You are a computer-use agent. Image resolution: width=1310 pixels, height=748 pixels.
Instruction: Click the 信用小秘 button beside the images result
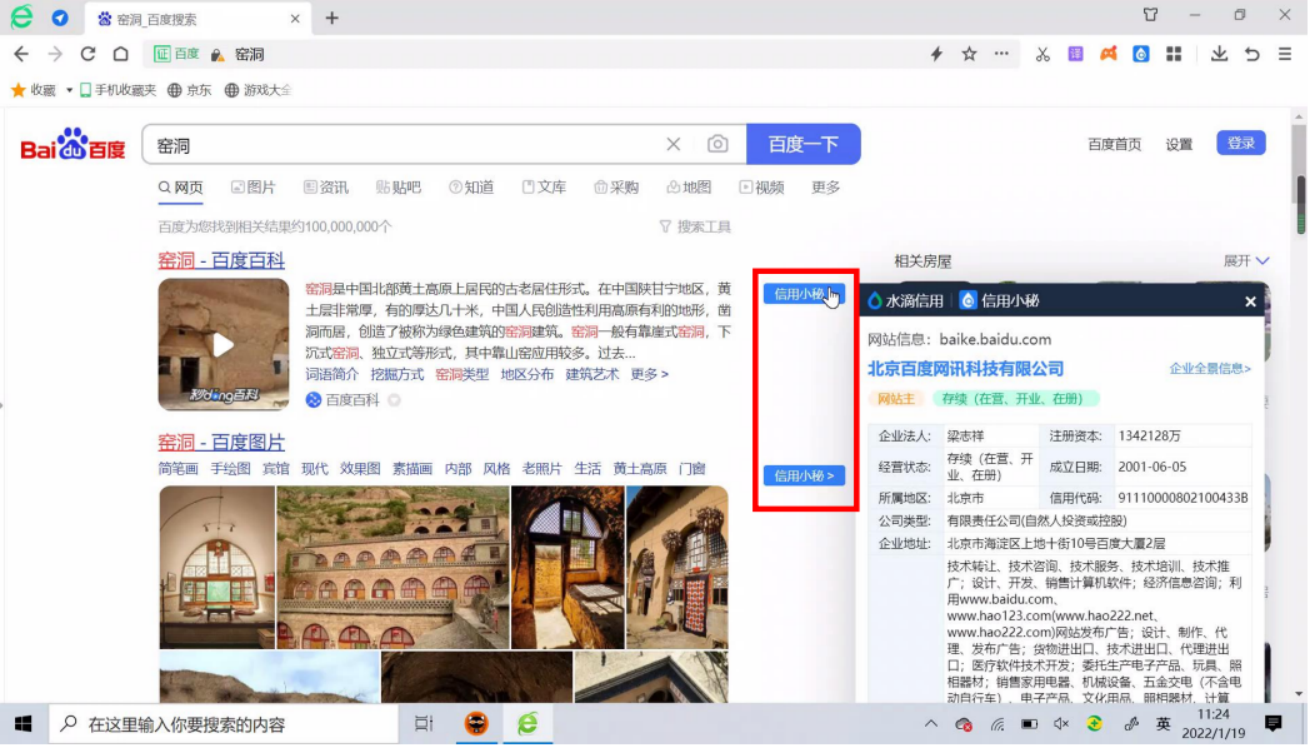point(804,475)
